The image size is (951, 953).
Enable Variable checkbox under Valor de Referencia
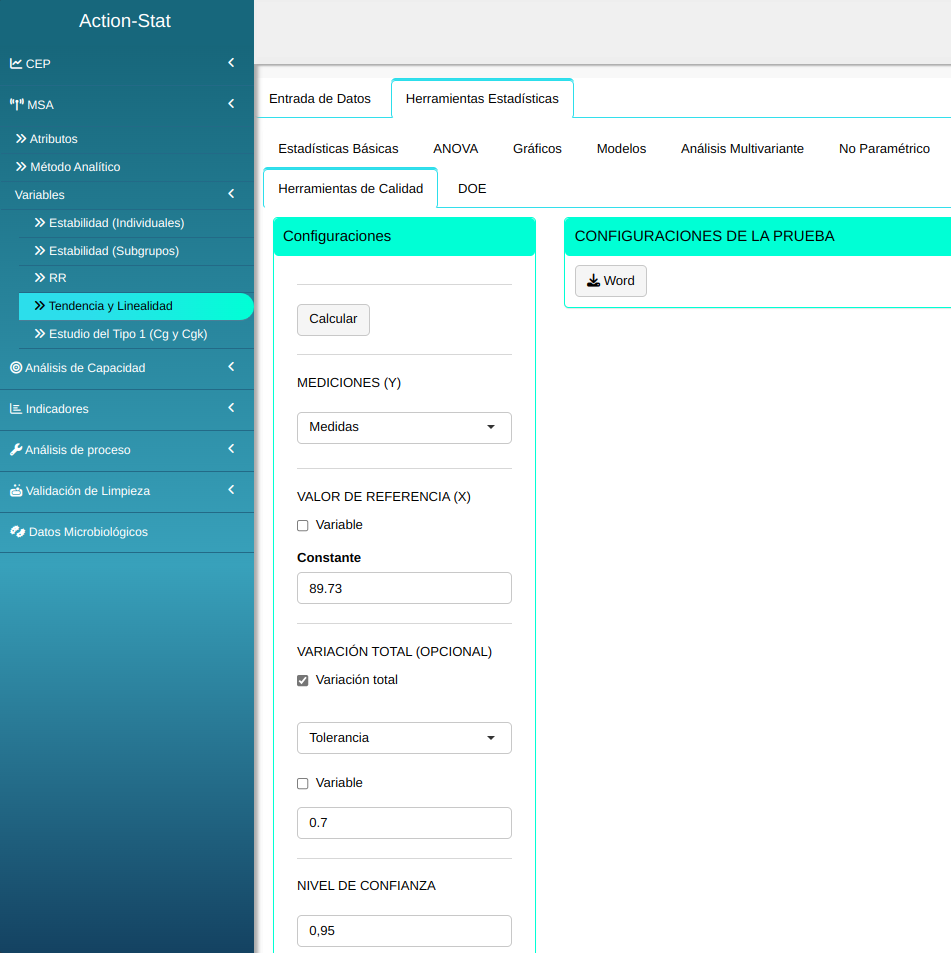[x=303, y=526]
